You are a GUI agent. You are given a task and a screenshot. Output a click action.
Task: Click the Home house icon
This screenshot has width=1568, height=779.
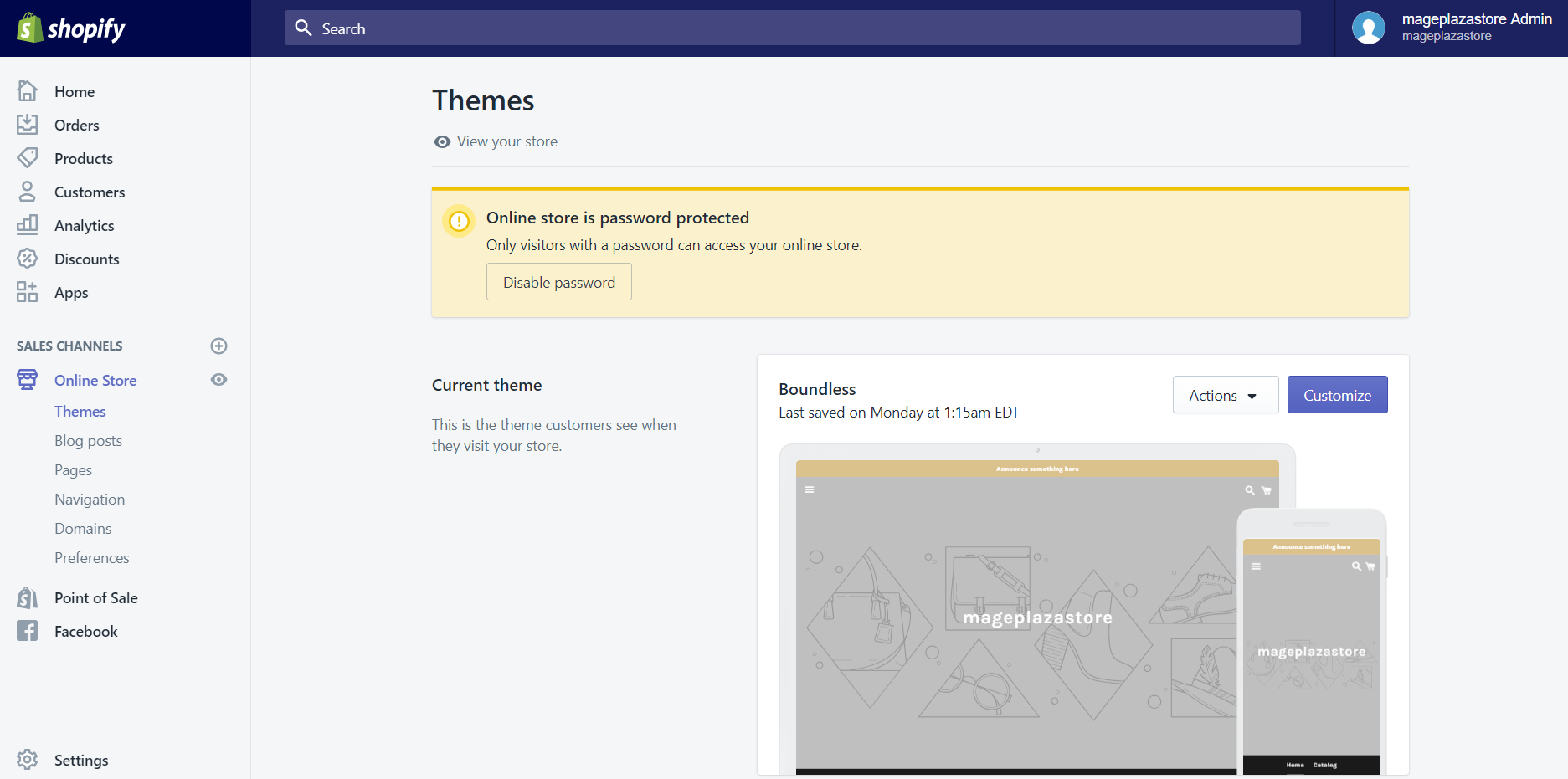27,90
